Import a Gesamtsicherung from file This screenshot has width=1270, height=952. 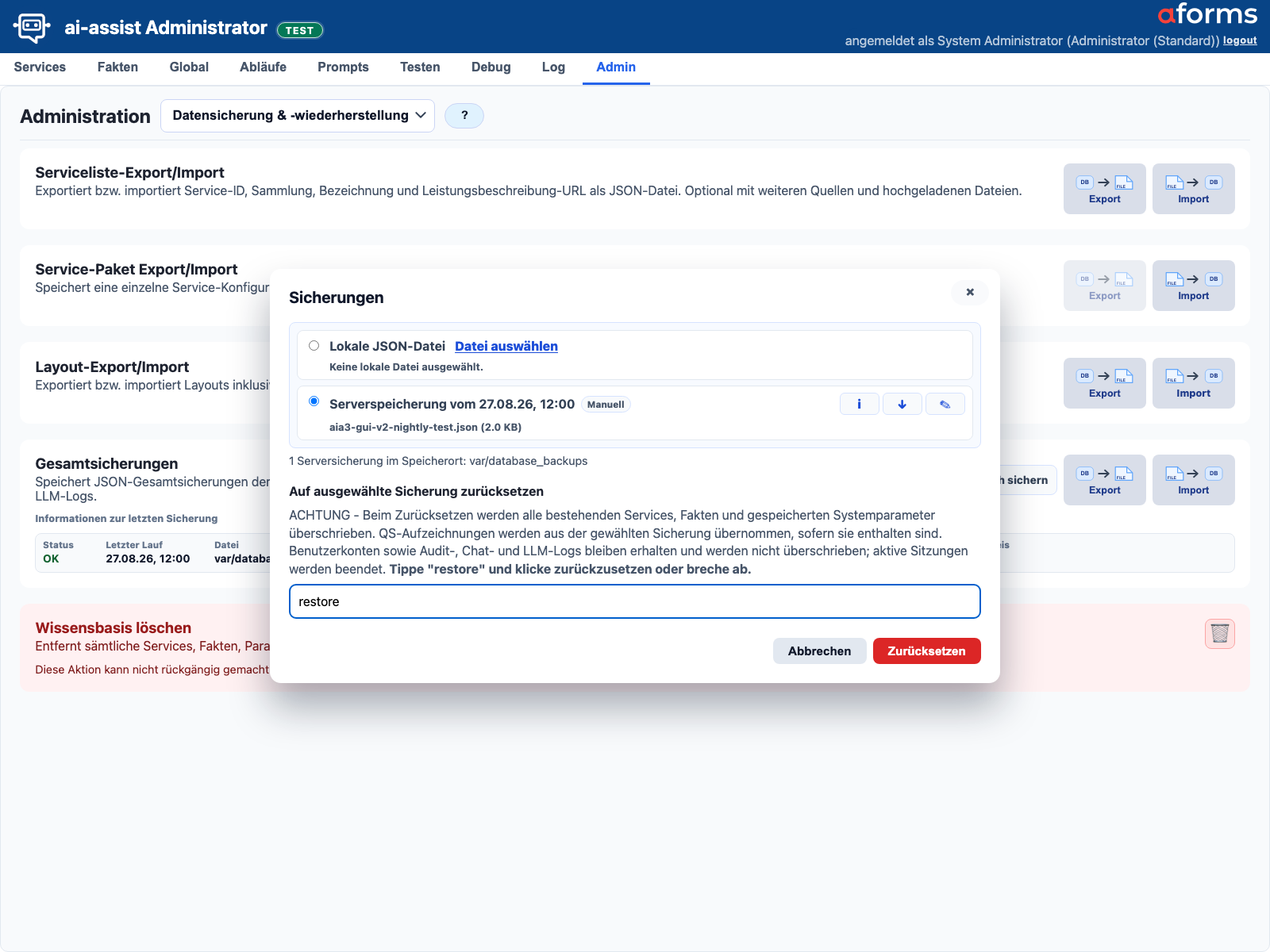(x=1193, y=480)
